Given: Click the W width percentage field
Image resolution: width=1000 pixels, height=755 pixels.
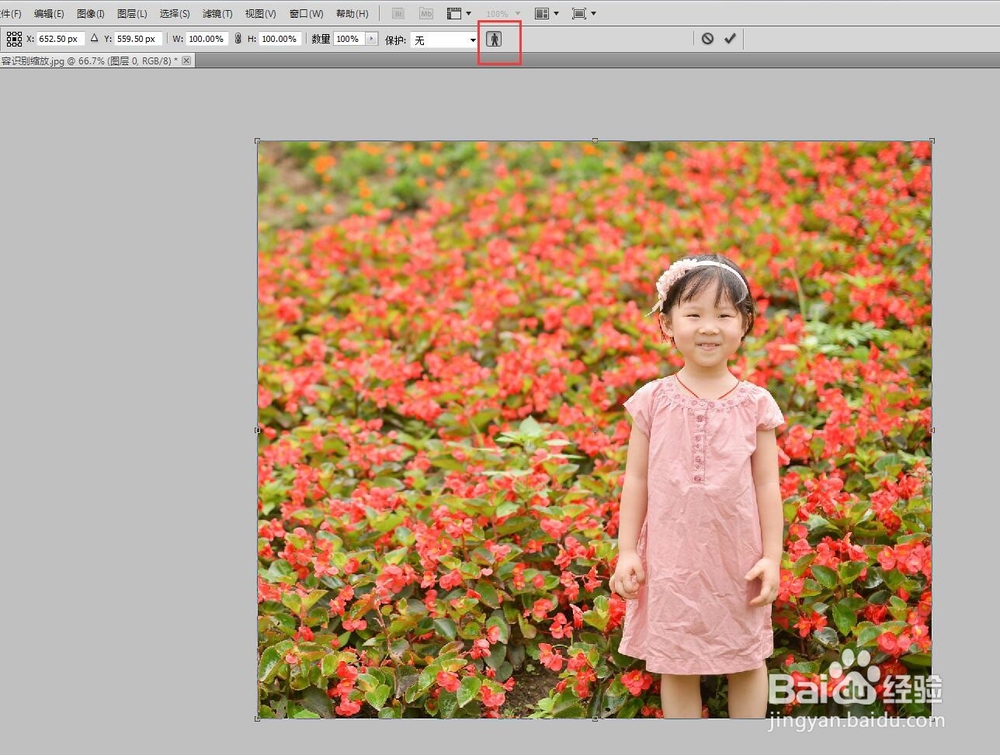Looking at the screenshot, I should (207, 39).
